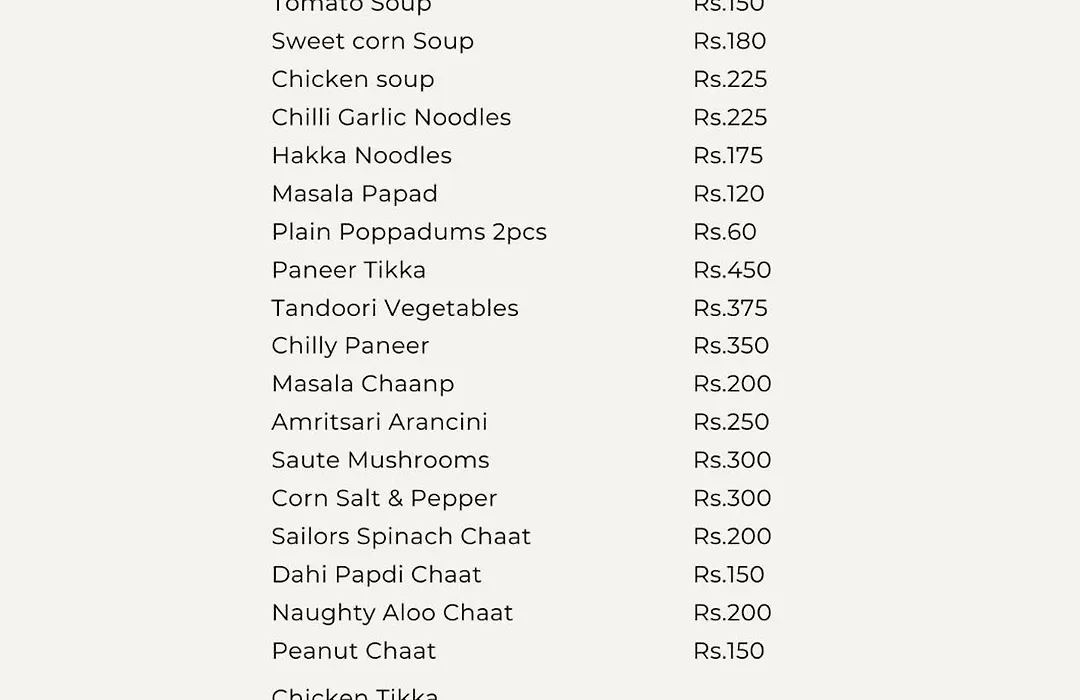Select Masala Chaanp entry
Viewport: 1080px width, 700px height.
click(363, 384)
